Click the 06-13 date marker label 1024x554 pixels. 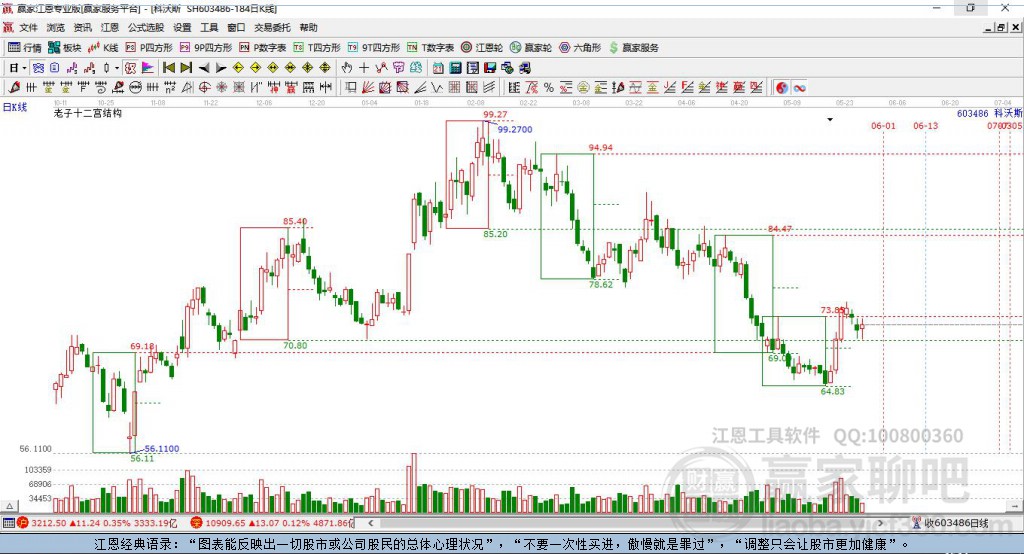(925, 125)
